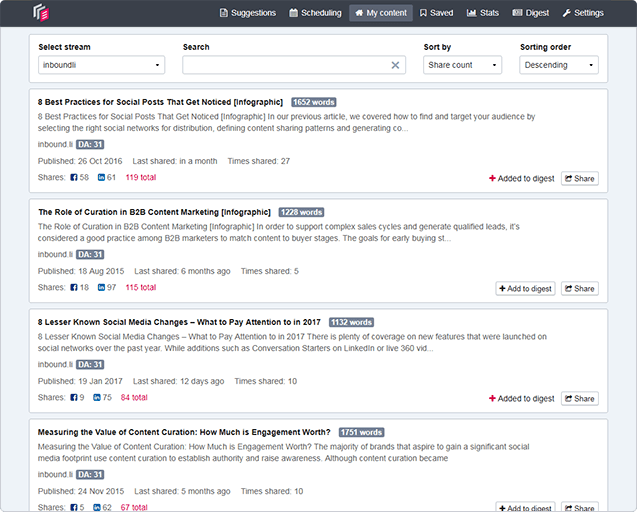
Task: Go to the Scheduling tab
Action: click(315, 13)
